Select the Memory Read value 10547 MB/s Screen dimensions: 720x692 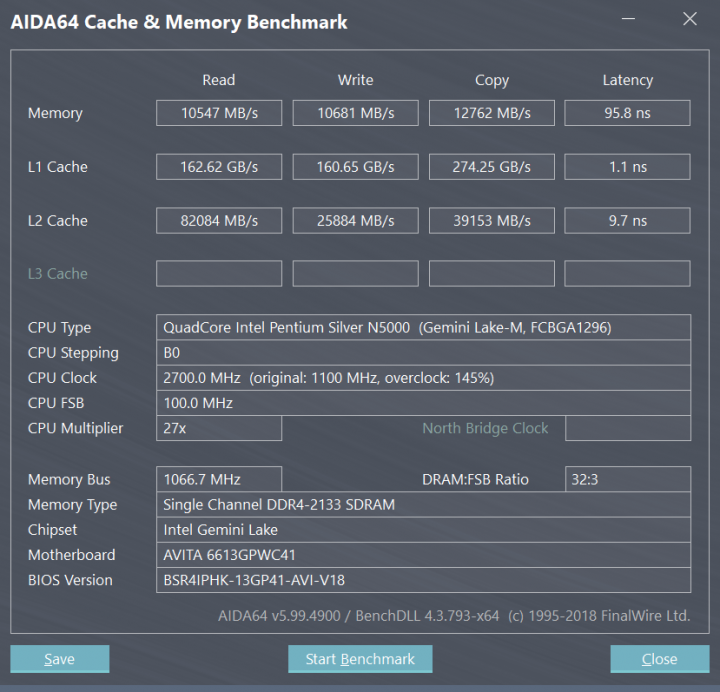(x=219, y=113)
